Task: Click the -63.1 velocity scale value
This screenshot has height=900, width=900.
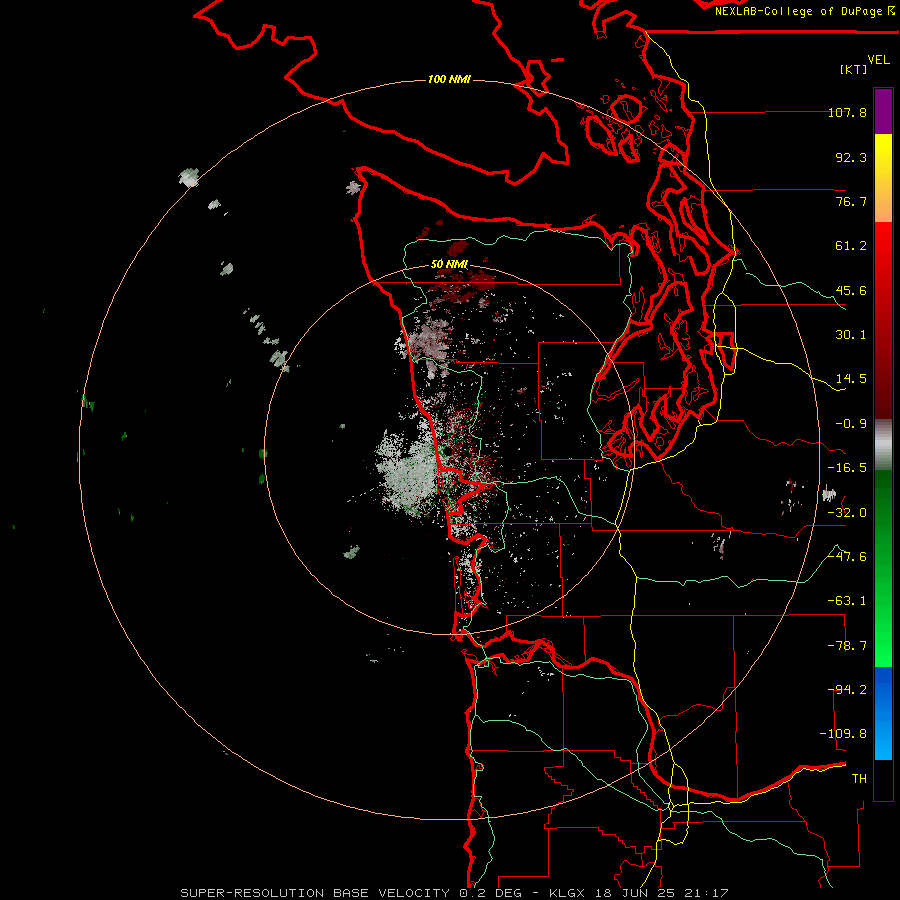Action: tap(847, 601)
